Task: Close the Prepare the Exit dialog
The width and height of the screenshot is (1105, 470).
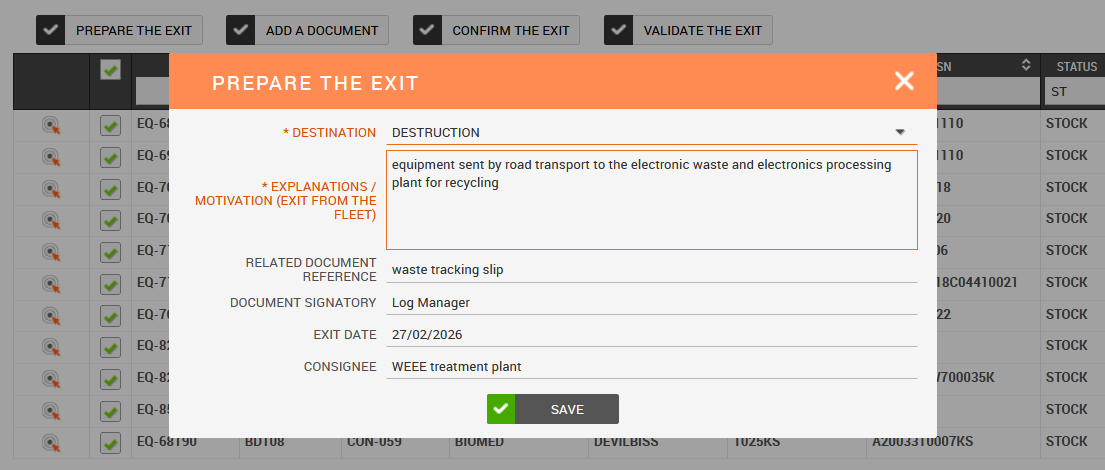Action: pos(904,82)
